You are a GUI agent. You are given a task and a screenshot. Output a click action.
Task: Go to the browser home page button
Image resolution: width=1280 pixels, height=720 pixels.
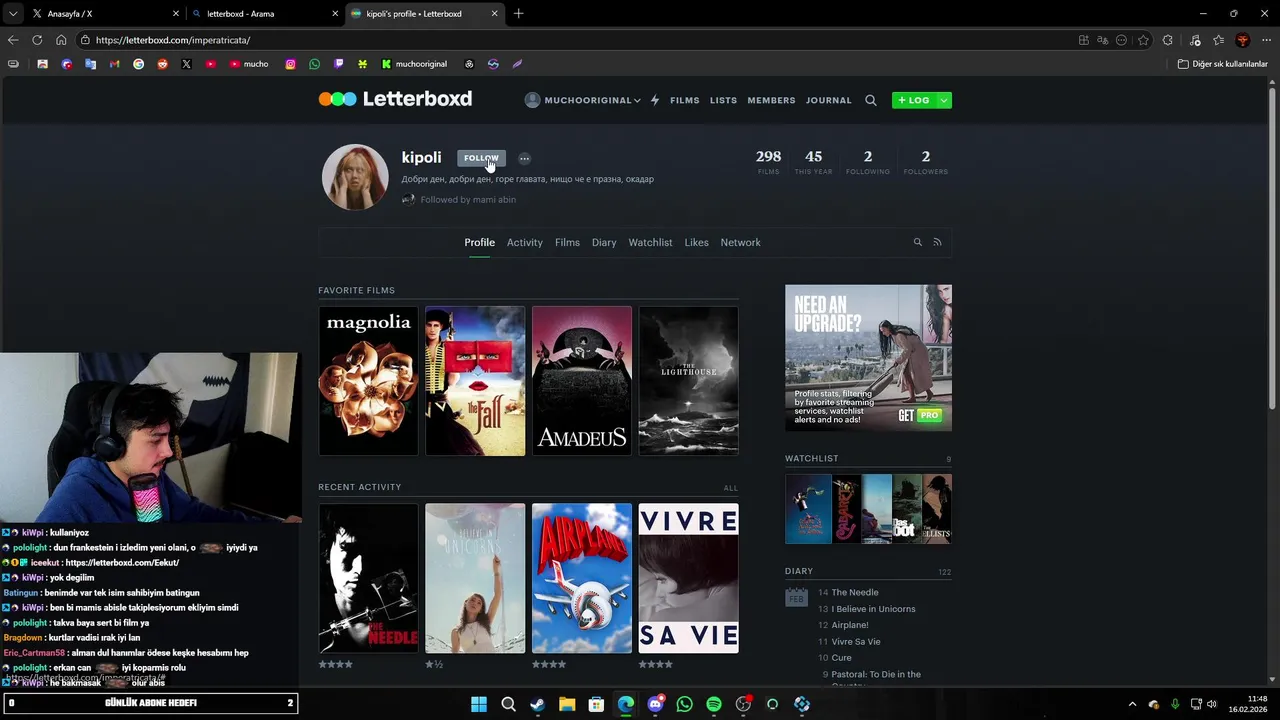[61, 40]
